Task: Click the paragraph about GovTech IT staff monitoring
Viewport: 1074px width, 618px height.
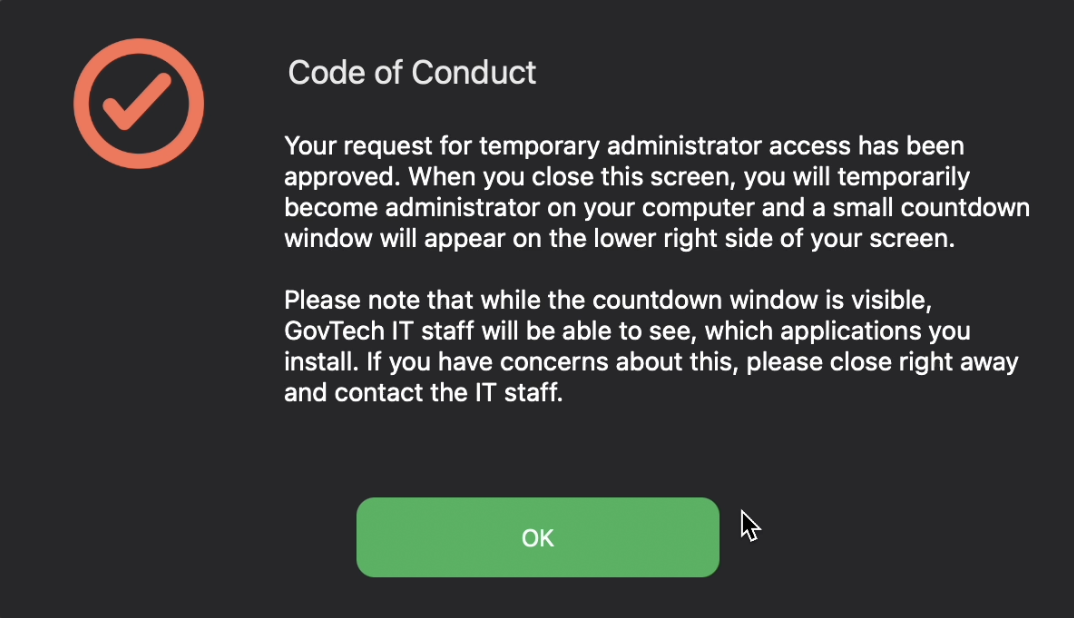Action: (x=651, y=346)
